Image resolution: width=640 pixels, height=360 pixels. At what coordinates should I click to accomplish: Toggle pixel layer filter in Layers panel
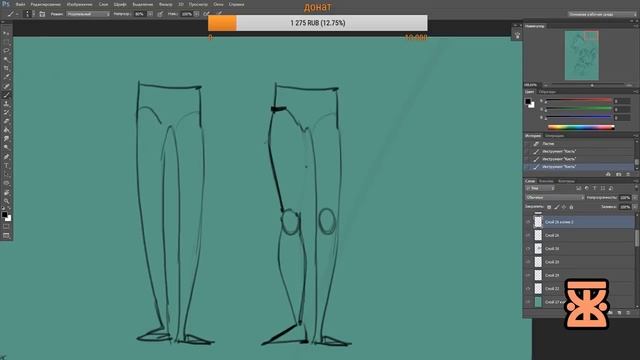pyautogui.click(x=578, y=188)
